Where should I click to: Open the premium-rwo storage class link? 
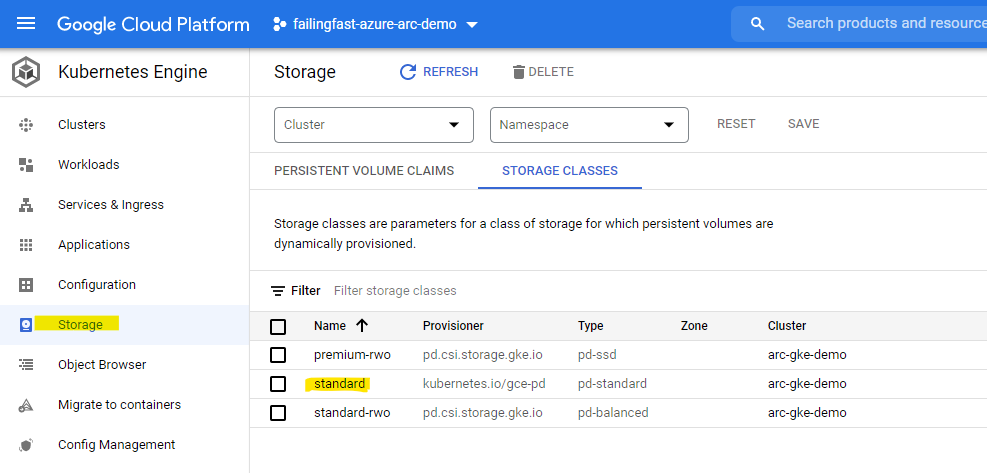coord(352,355)
